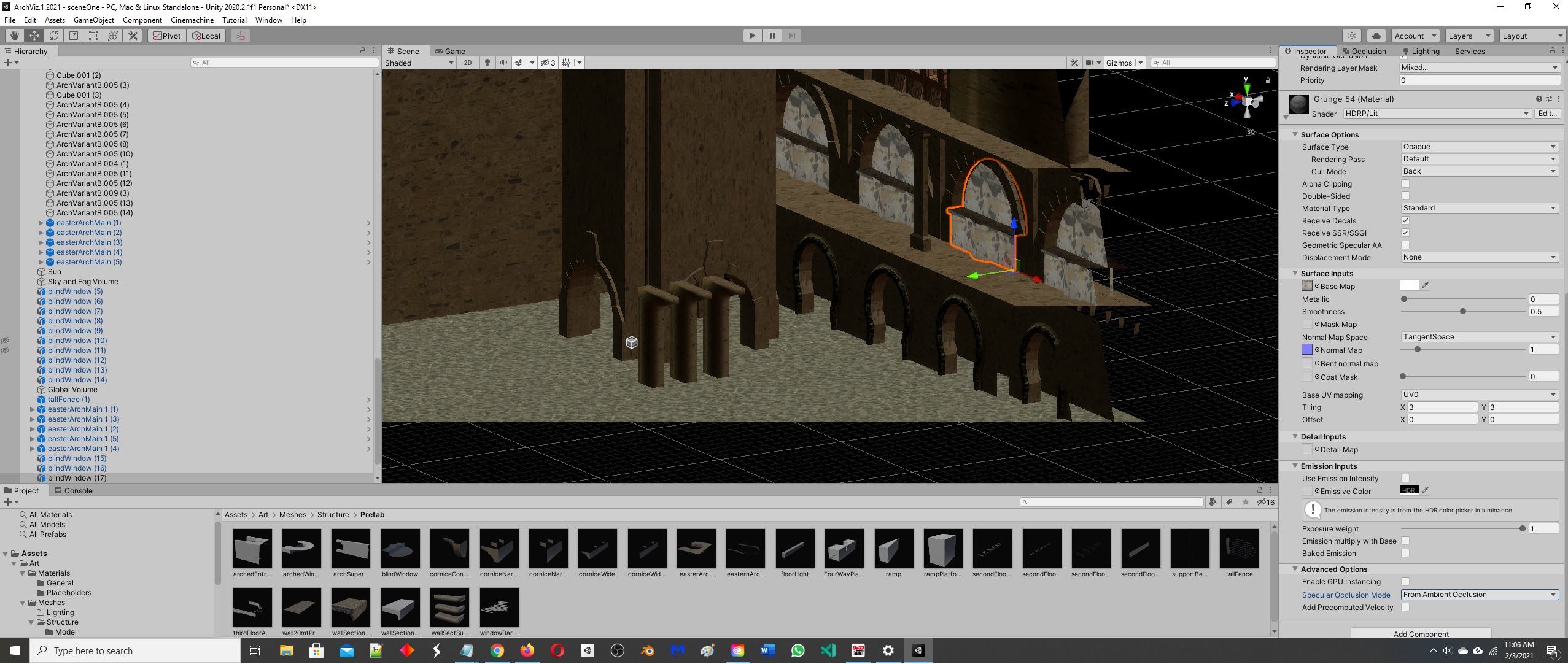
Task: Adjust the Smoothness slider
Action: click(1462, 312)
